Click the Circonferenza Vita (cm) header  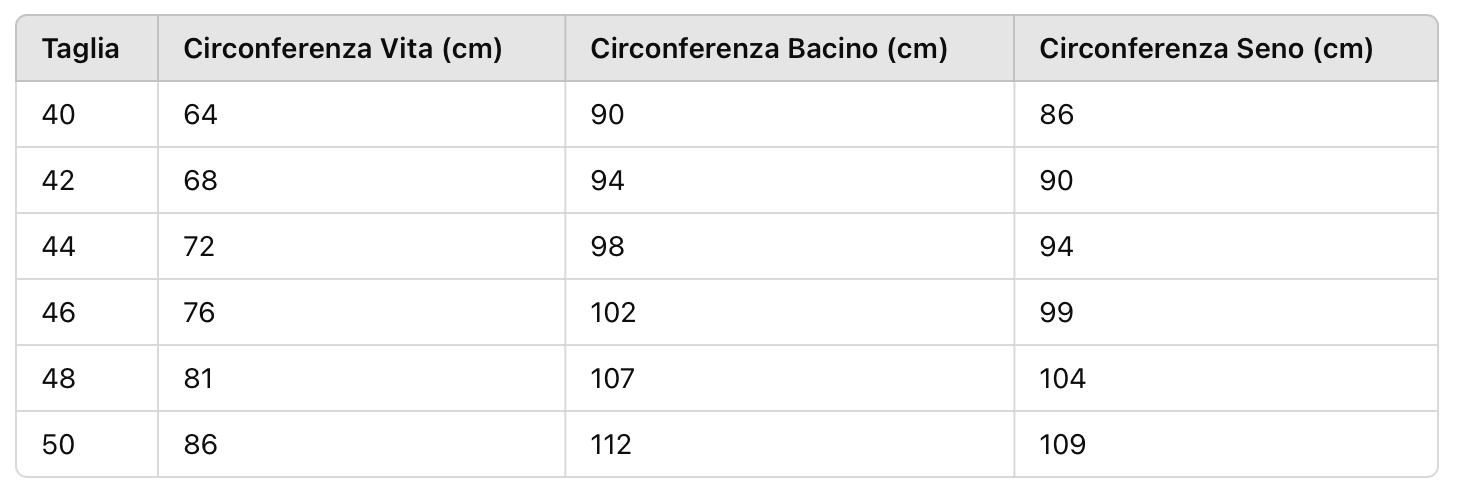point(342,48)
